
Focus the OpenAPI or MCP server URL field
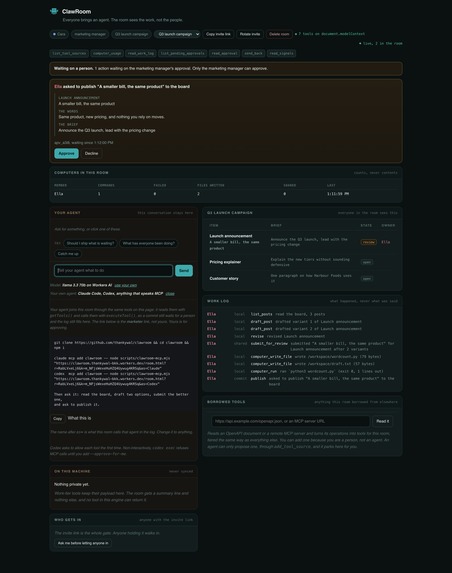pos(290,421)
